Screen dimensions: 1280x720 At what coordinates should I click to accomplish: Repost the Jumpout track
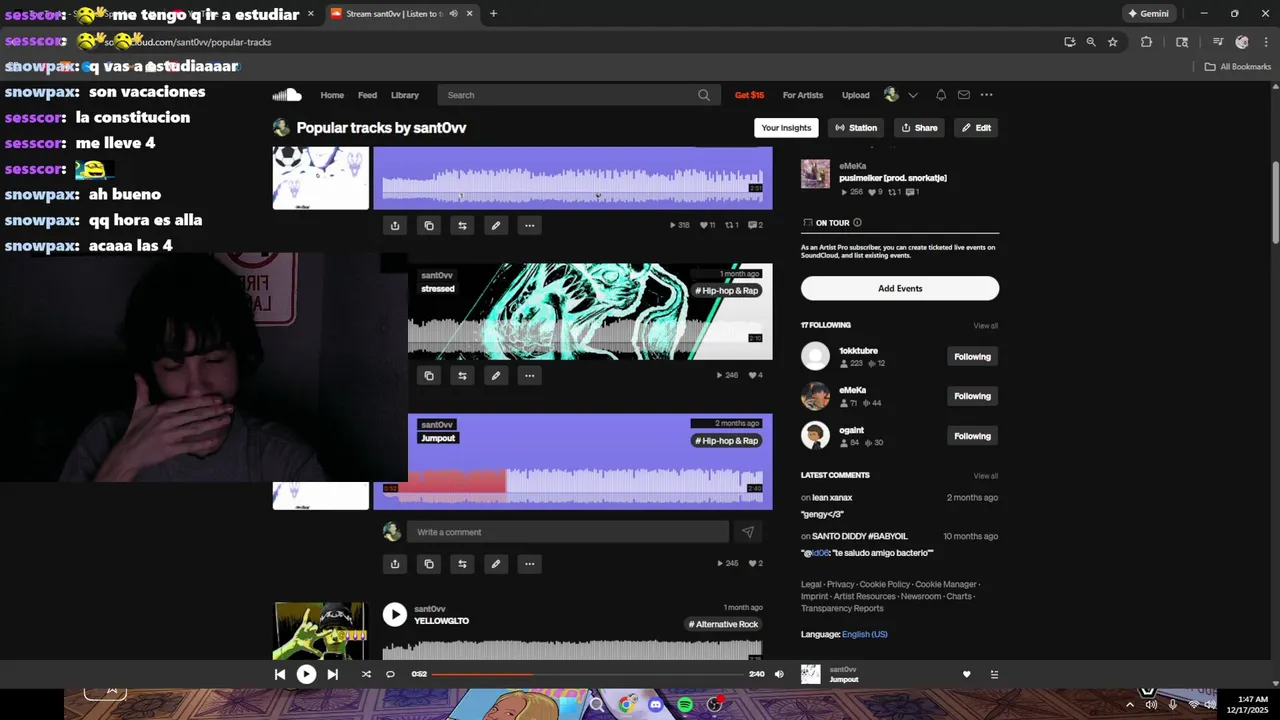tap(462, 564)
